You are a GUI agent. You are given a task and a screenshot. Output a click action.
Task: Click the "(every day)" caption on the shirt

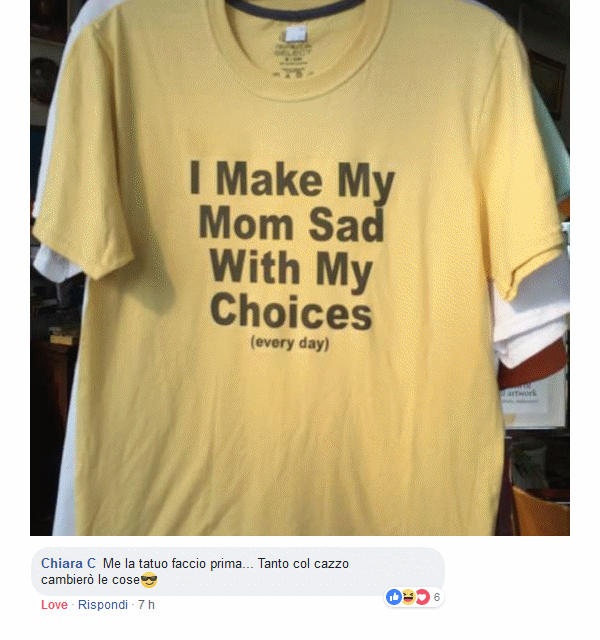click(290, 342)
